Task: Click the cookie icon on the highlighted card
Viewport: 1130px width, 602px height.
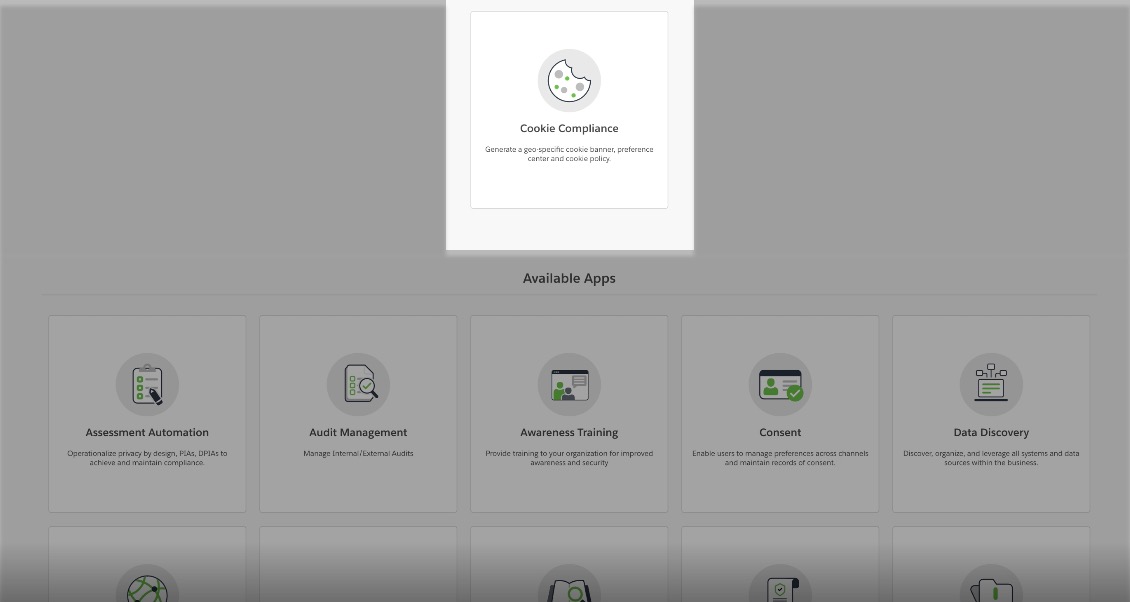Action: [x=568, y=80]
